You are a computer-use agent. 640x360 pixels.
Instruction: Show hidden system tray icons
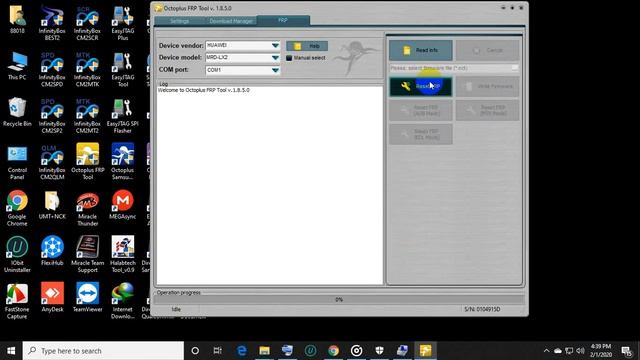pos(547,351)
